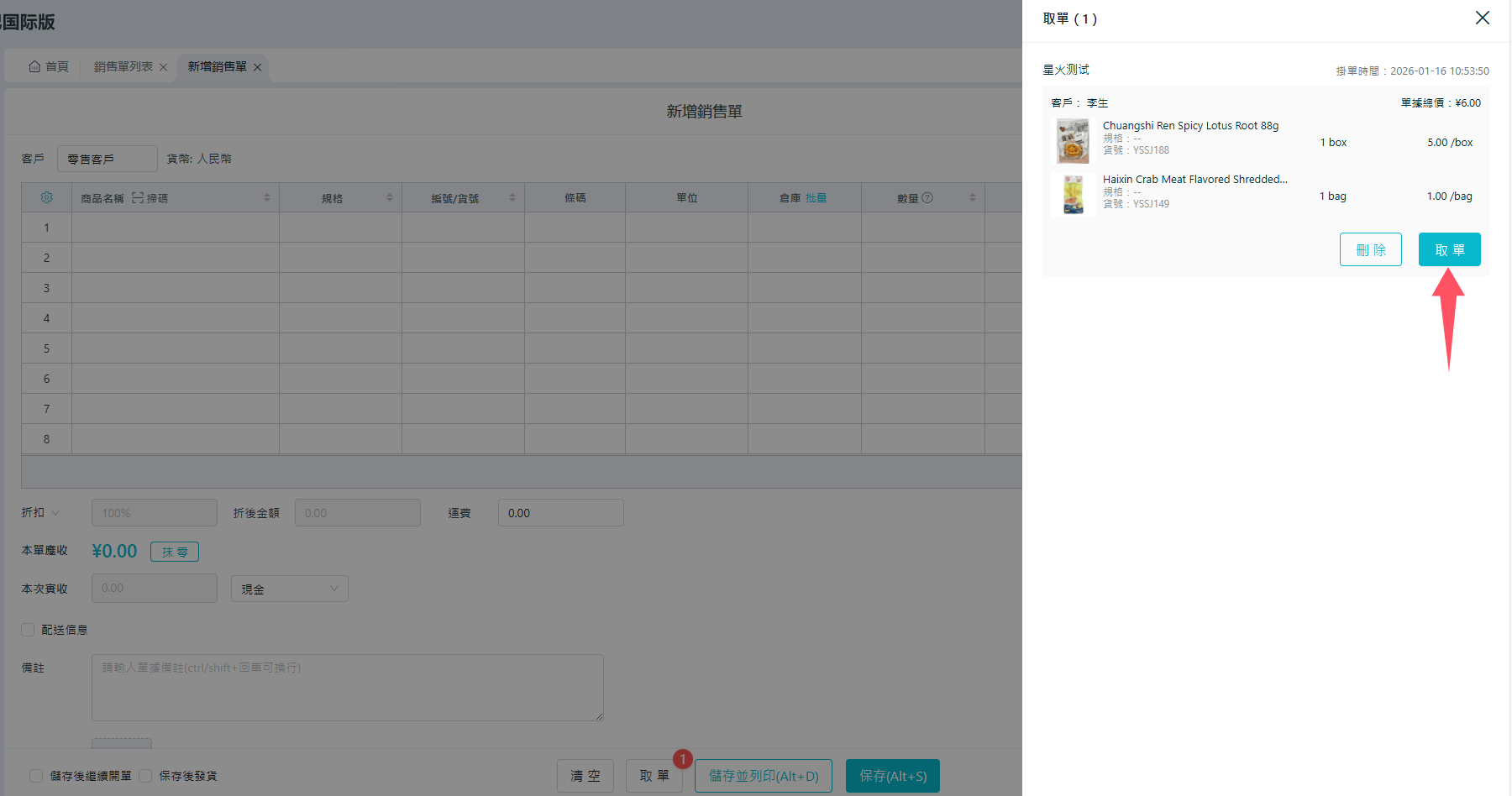Open the 現金 payment method dropdown
1512x796 pixels.
tap(289, 589)
